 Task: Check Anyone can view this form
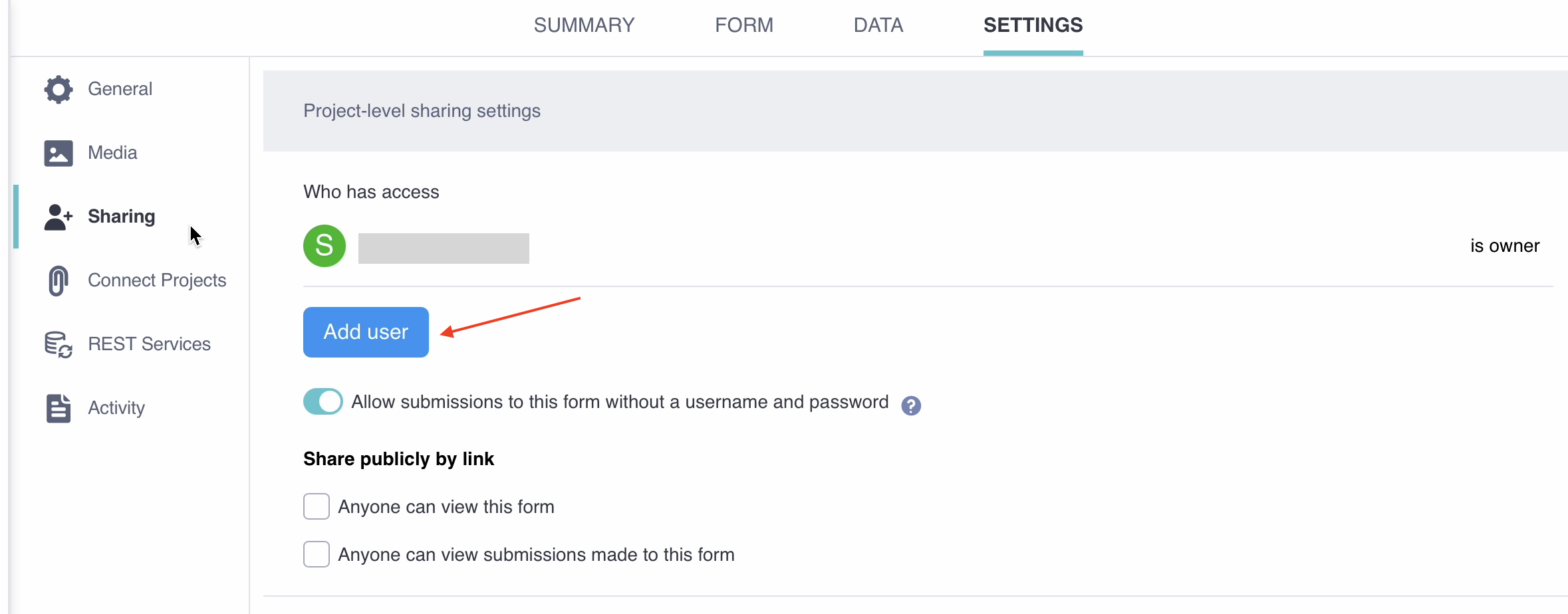(316, 506)
